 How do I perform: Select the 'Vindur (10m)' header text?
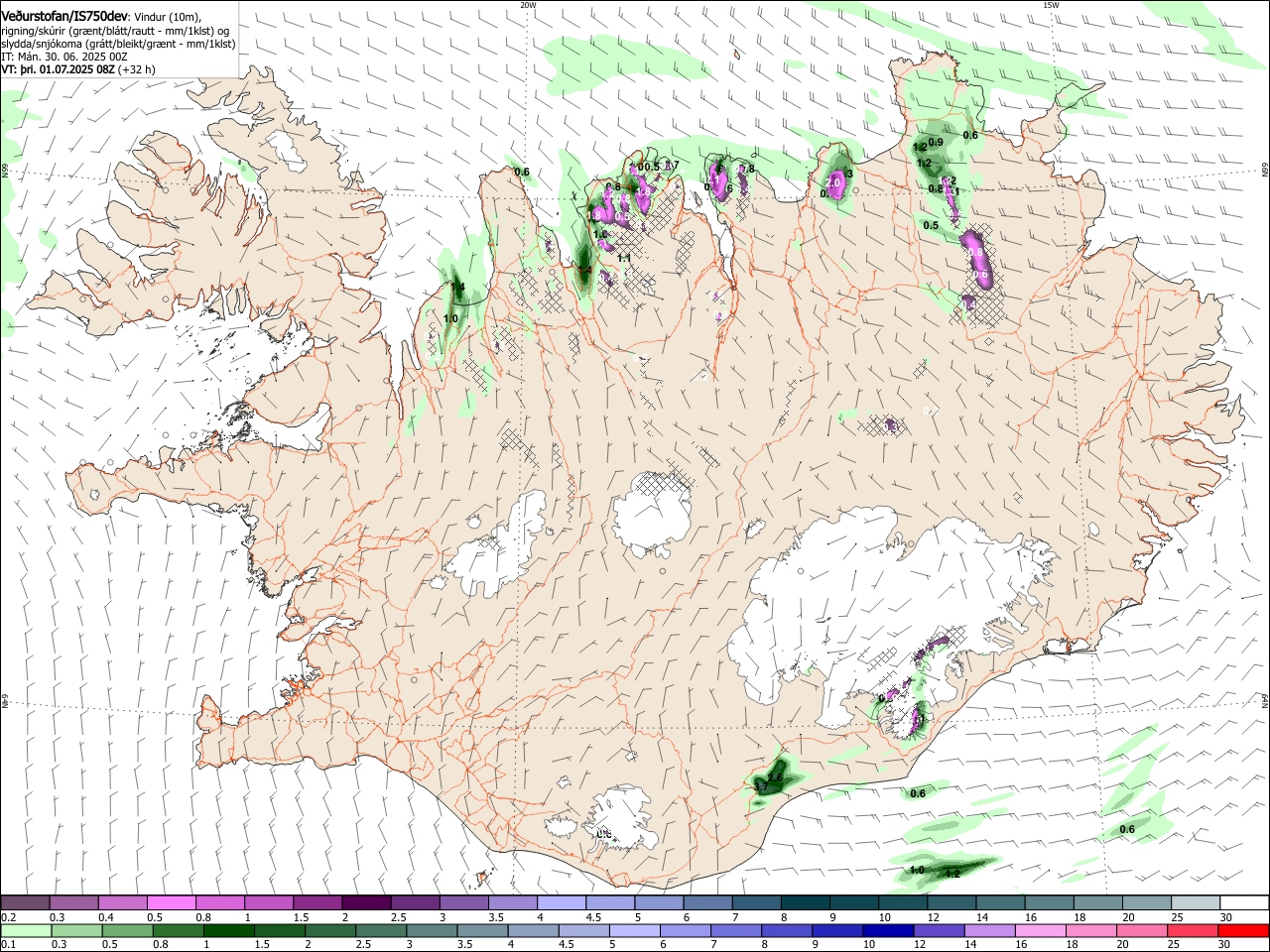pyautogui.click(x=167, y=16)
